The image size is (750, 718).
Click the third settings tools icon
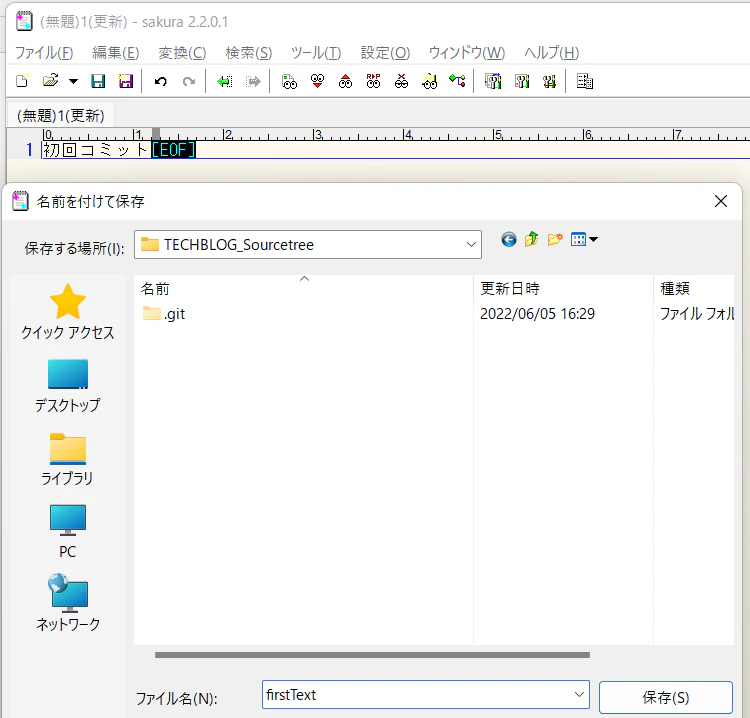549,81
